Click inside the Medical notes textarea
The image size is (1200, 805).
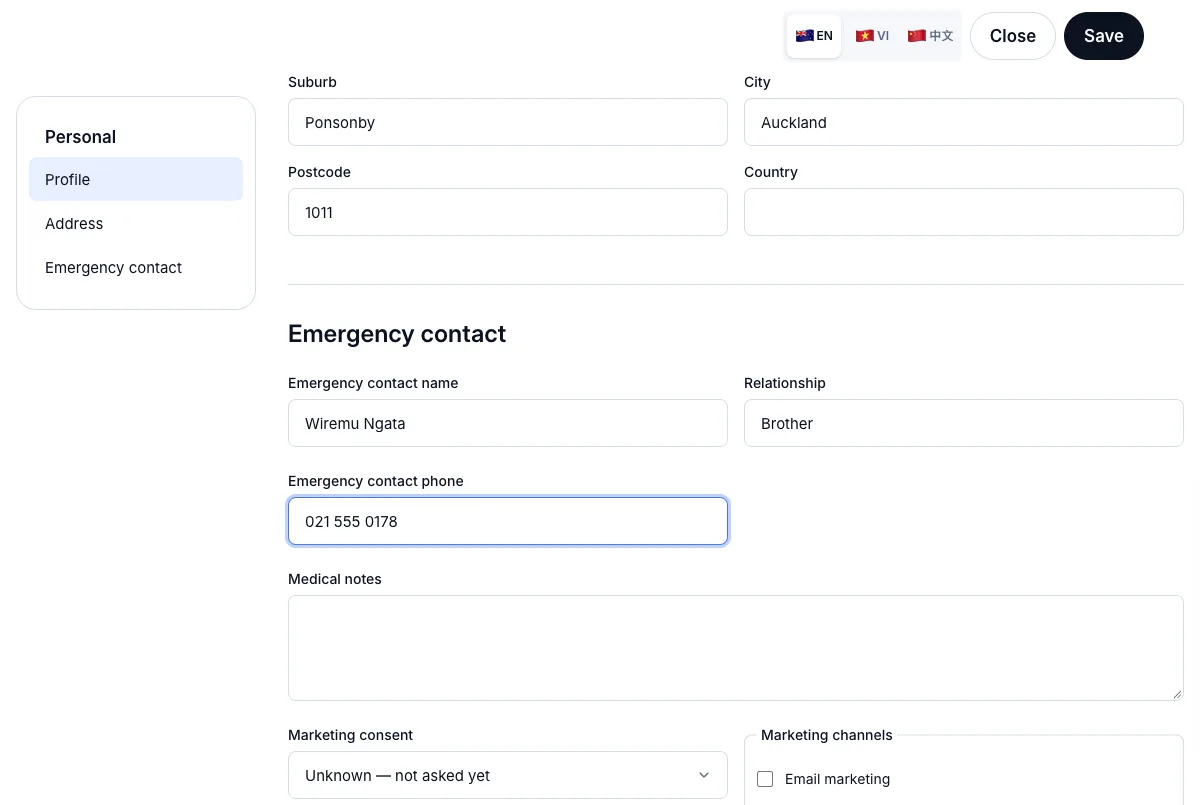pos(736,648)
